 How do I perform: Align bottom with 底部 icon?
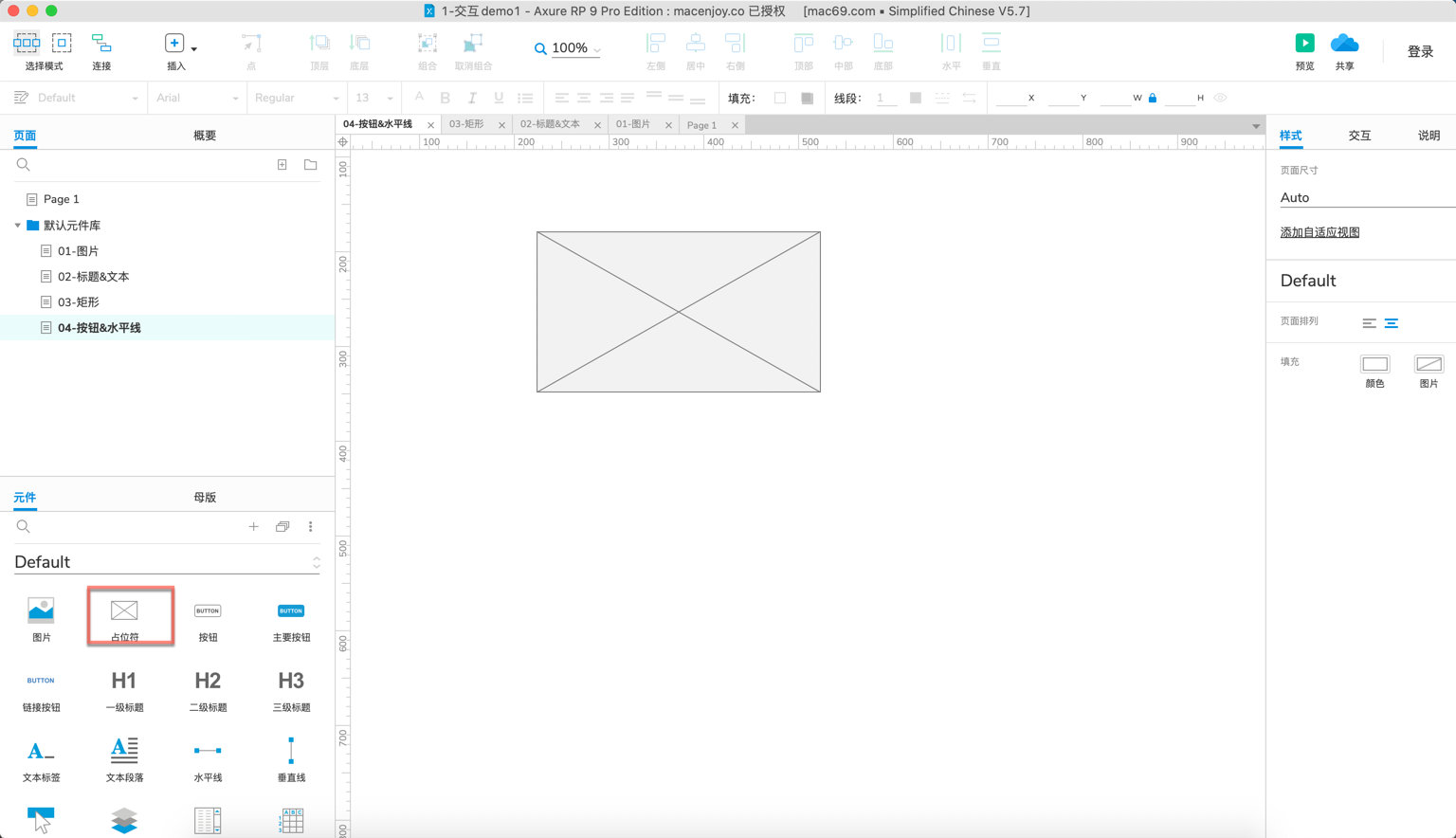pyautogui.click(x=883, y=43)
